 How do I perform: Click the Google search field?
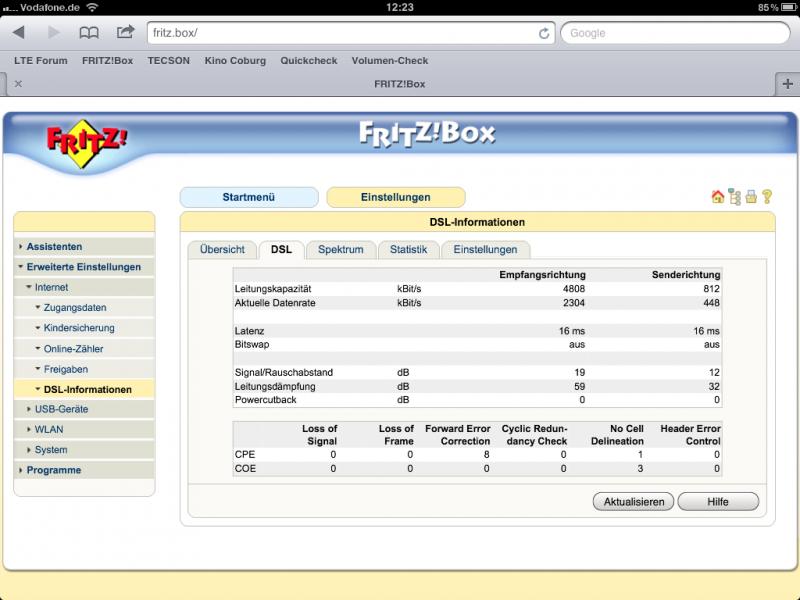(x=676, y=33)
